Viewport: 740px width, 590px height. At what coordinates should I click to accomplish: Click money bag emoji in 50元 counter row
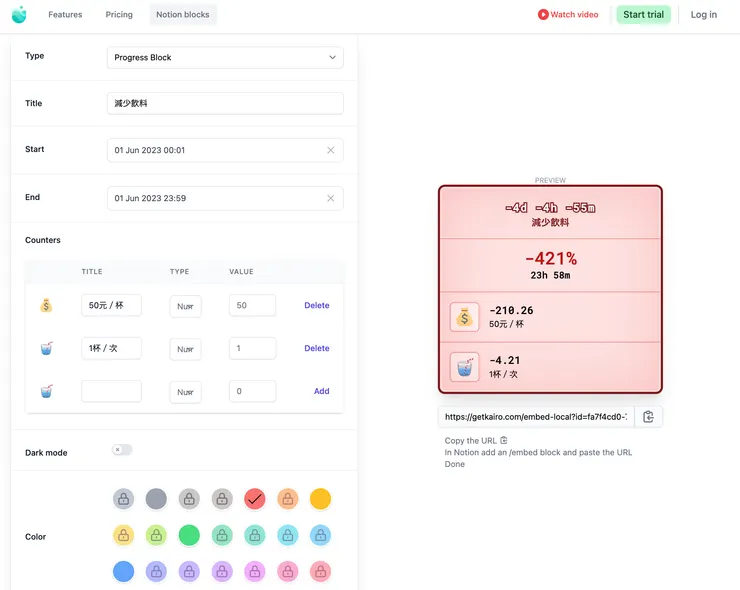(x=46, y=305)
